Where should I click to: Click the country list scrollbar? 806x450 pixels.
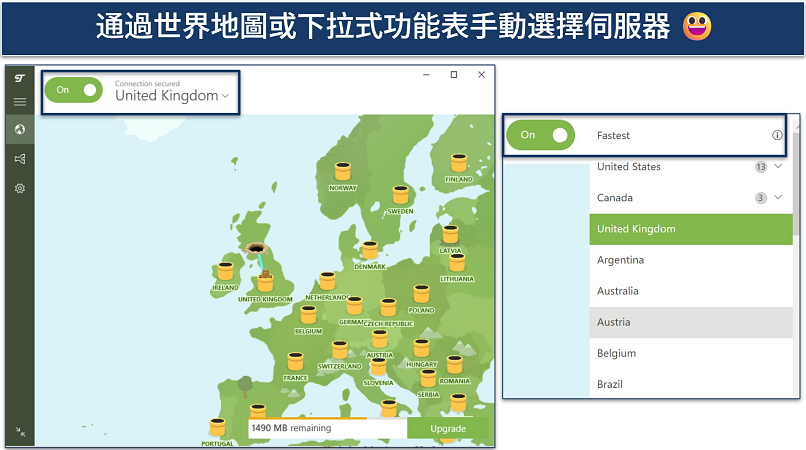coord(796,180)
